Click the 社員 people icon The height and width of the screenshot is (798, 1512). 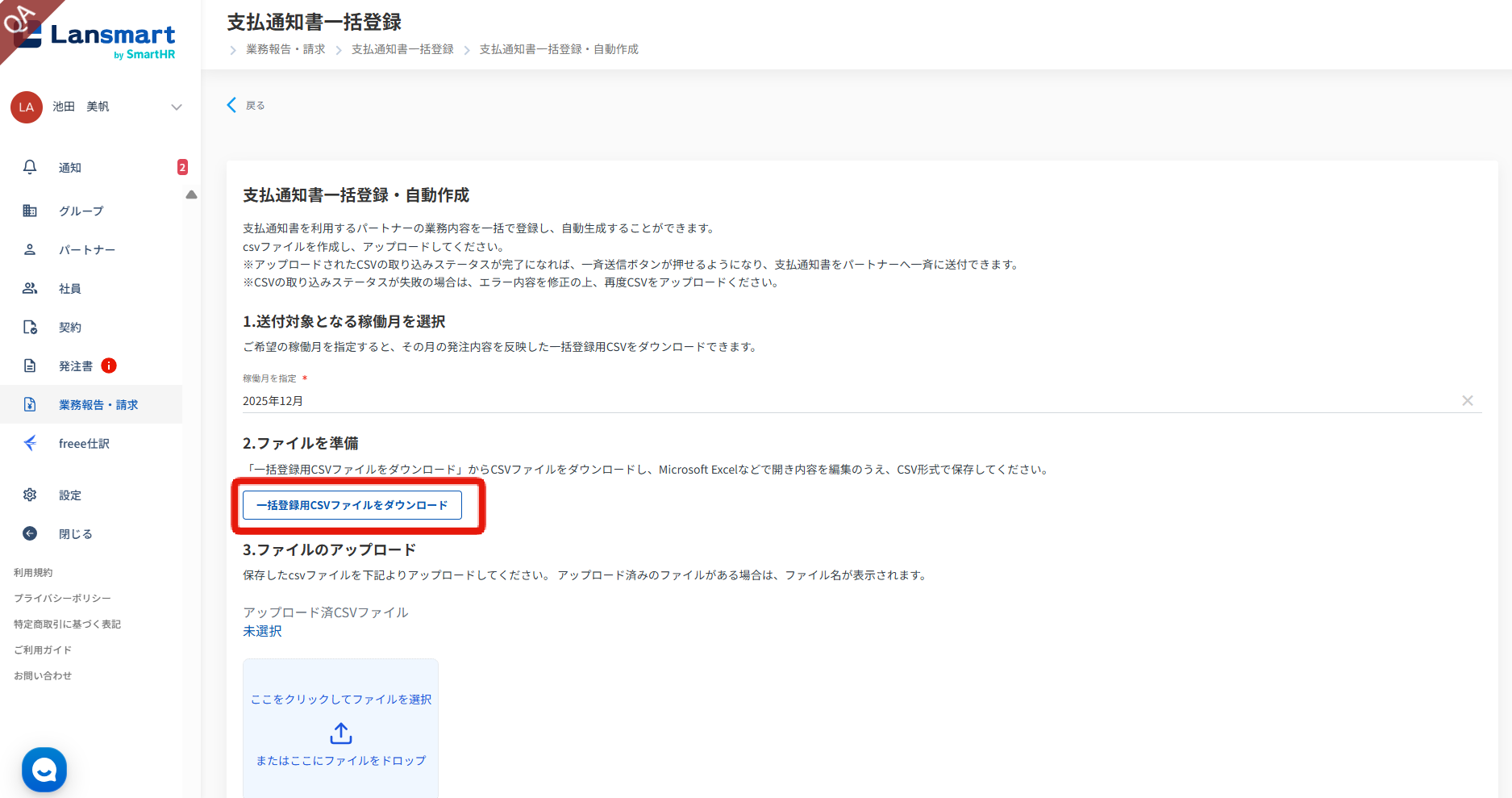[30, 288]
